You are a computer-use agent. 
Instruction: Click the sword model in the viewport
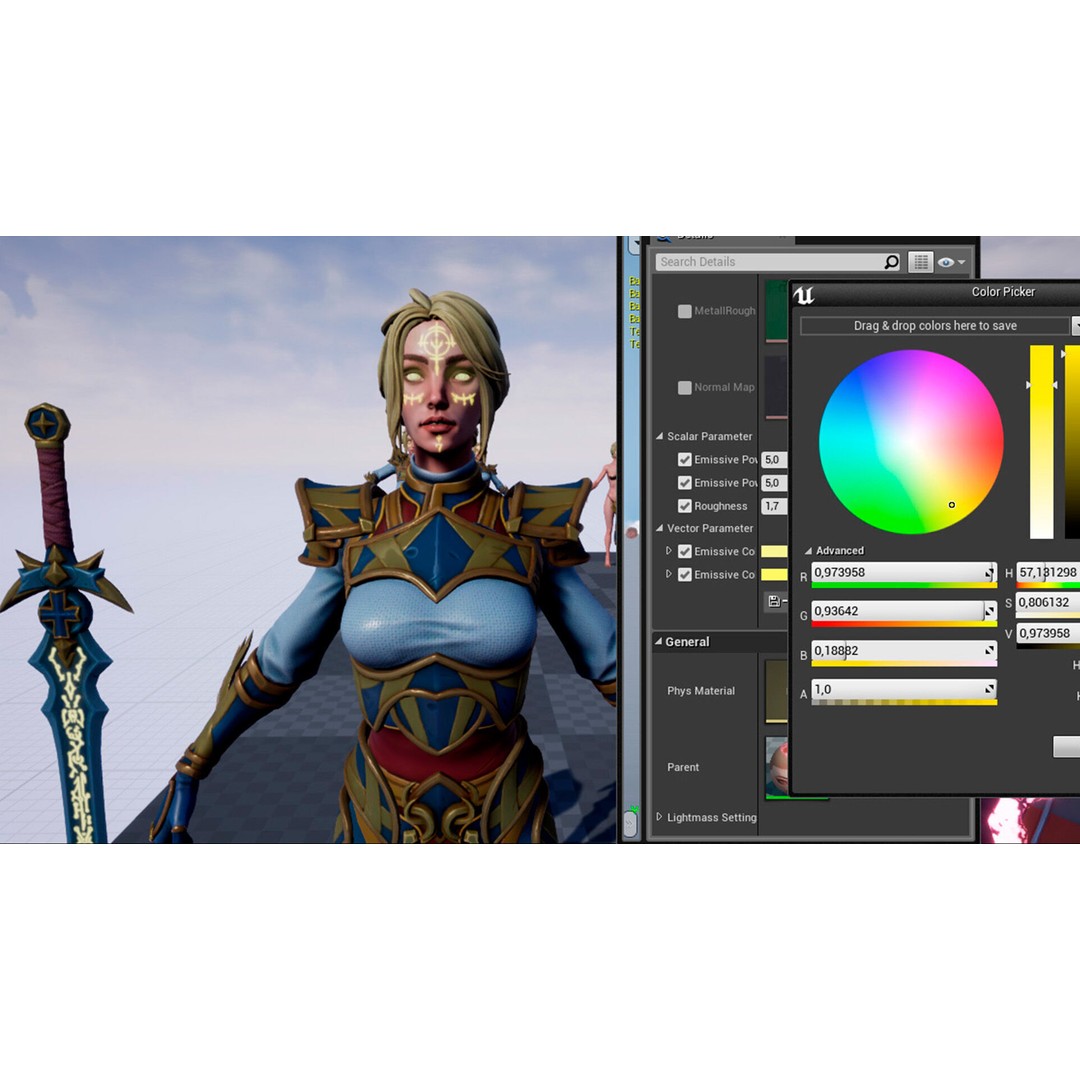[x=67, y=623]
